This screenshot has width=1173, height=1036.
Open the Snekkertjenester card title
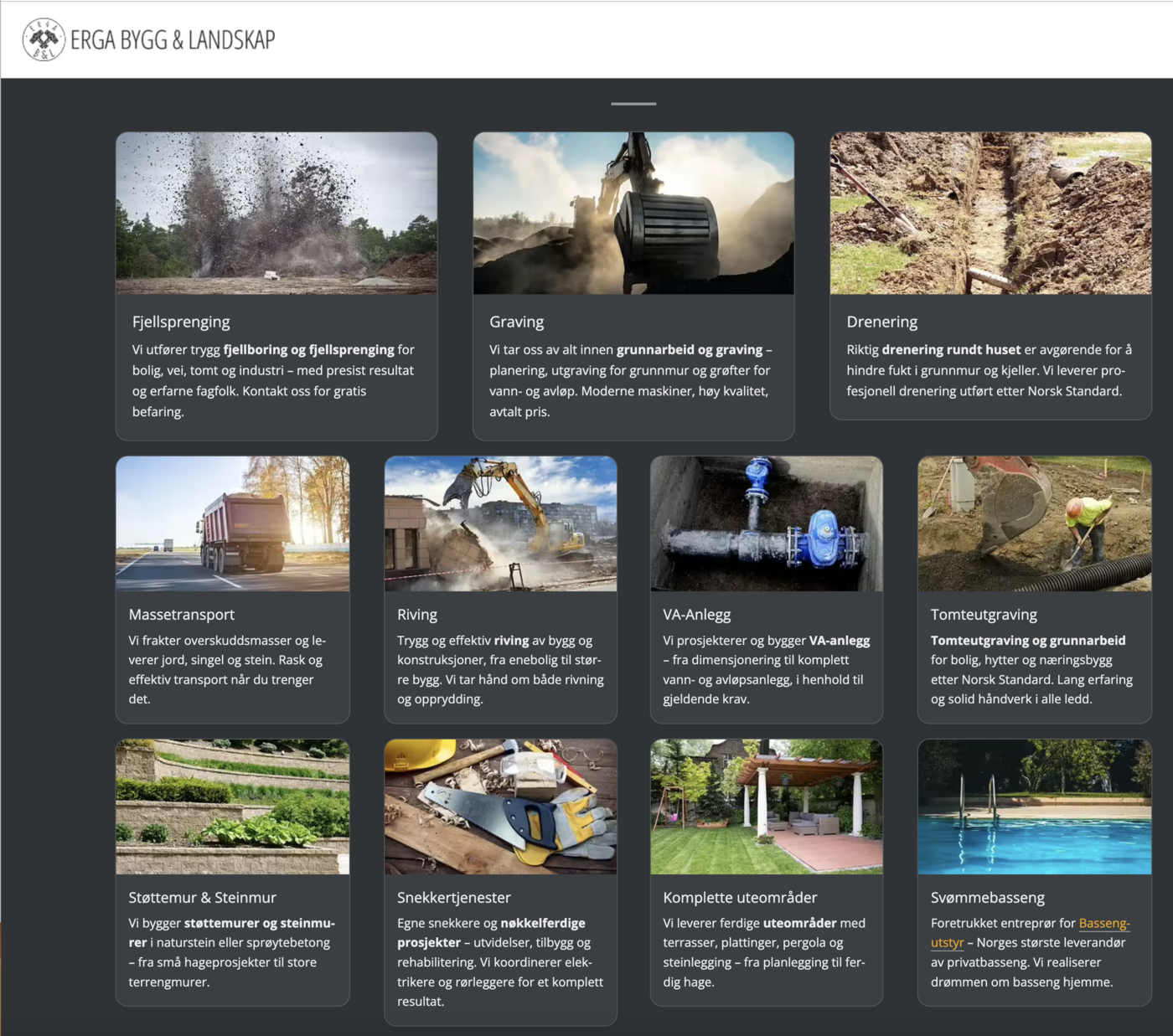coord(453,898)
